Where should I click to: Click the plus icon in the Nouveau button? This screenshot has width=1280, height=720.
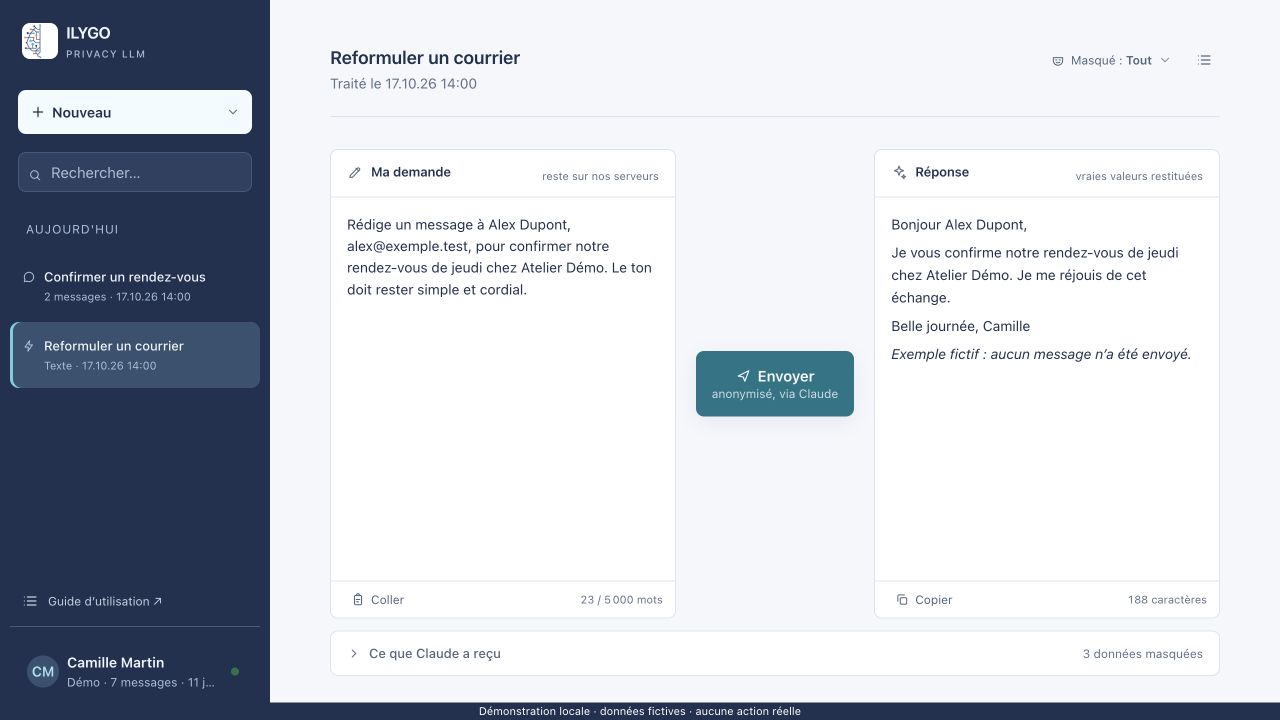[38, 112]
